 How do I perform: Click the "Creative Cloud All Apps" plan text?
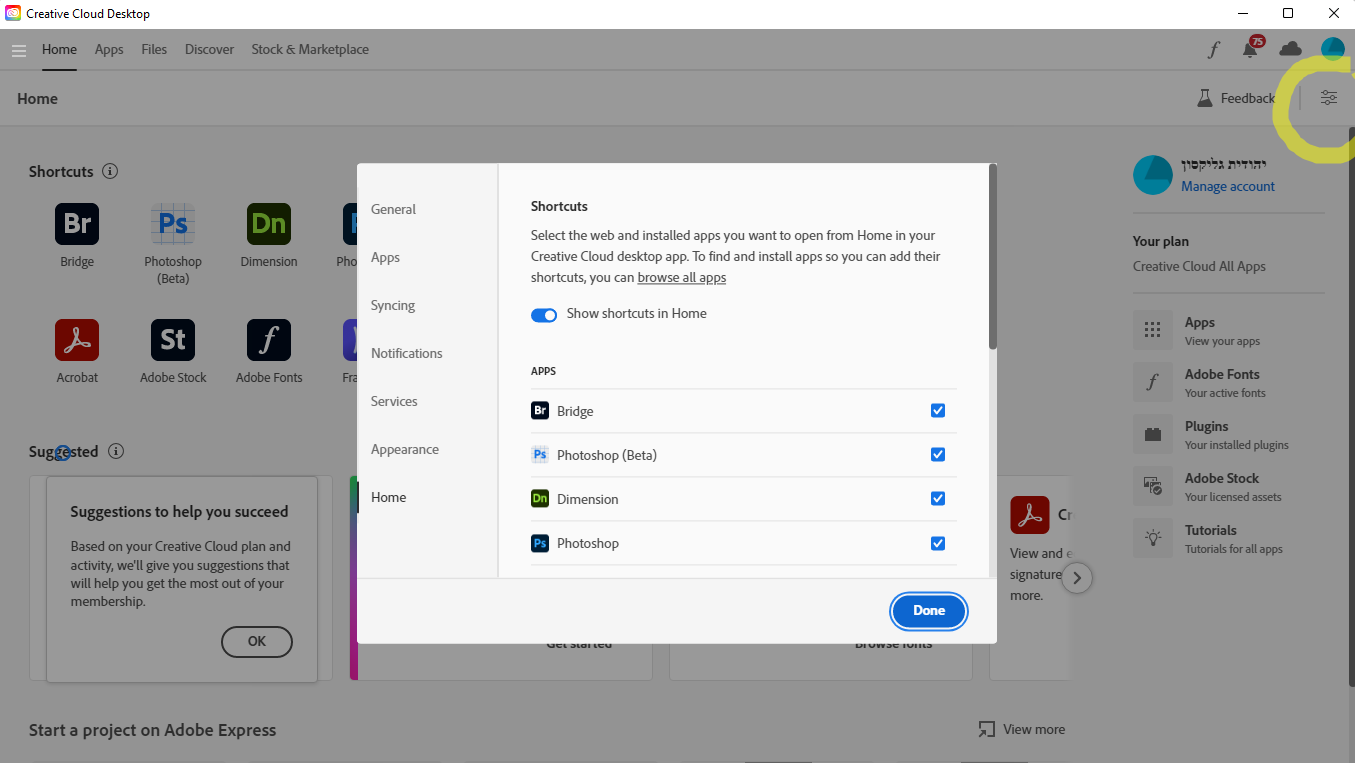pyautogui.click(x=1199, y=266)
